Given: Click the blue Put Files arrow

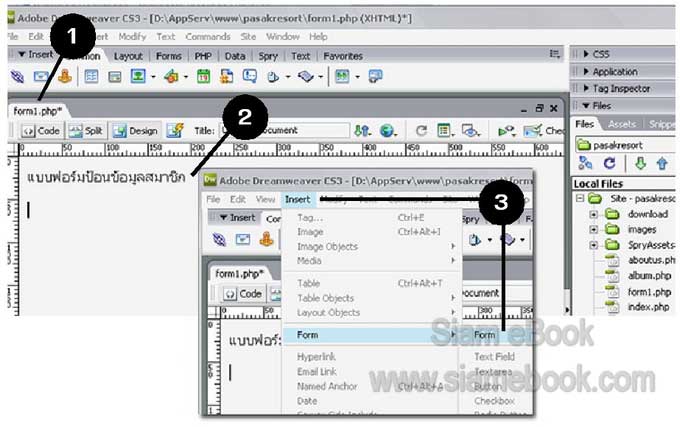Looking at the screenshot, I should [x=662, y=163].
